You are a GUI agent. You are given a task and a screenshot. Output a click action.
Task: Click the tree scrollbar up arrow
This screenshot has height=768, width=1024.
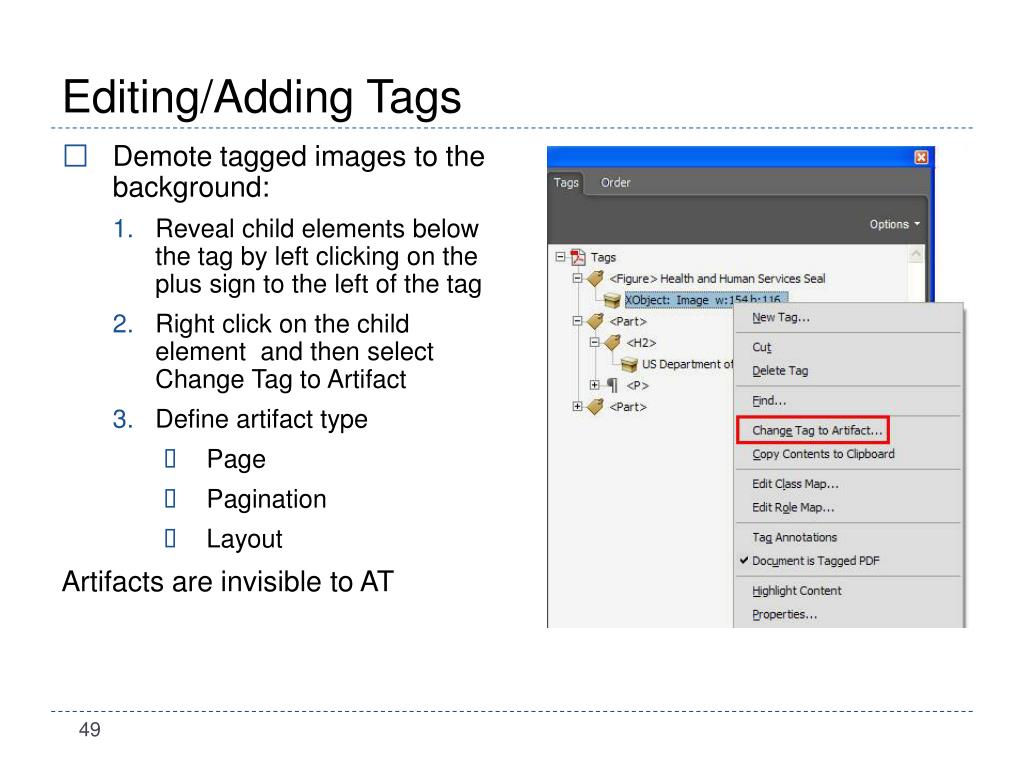916,254
